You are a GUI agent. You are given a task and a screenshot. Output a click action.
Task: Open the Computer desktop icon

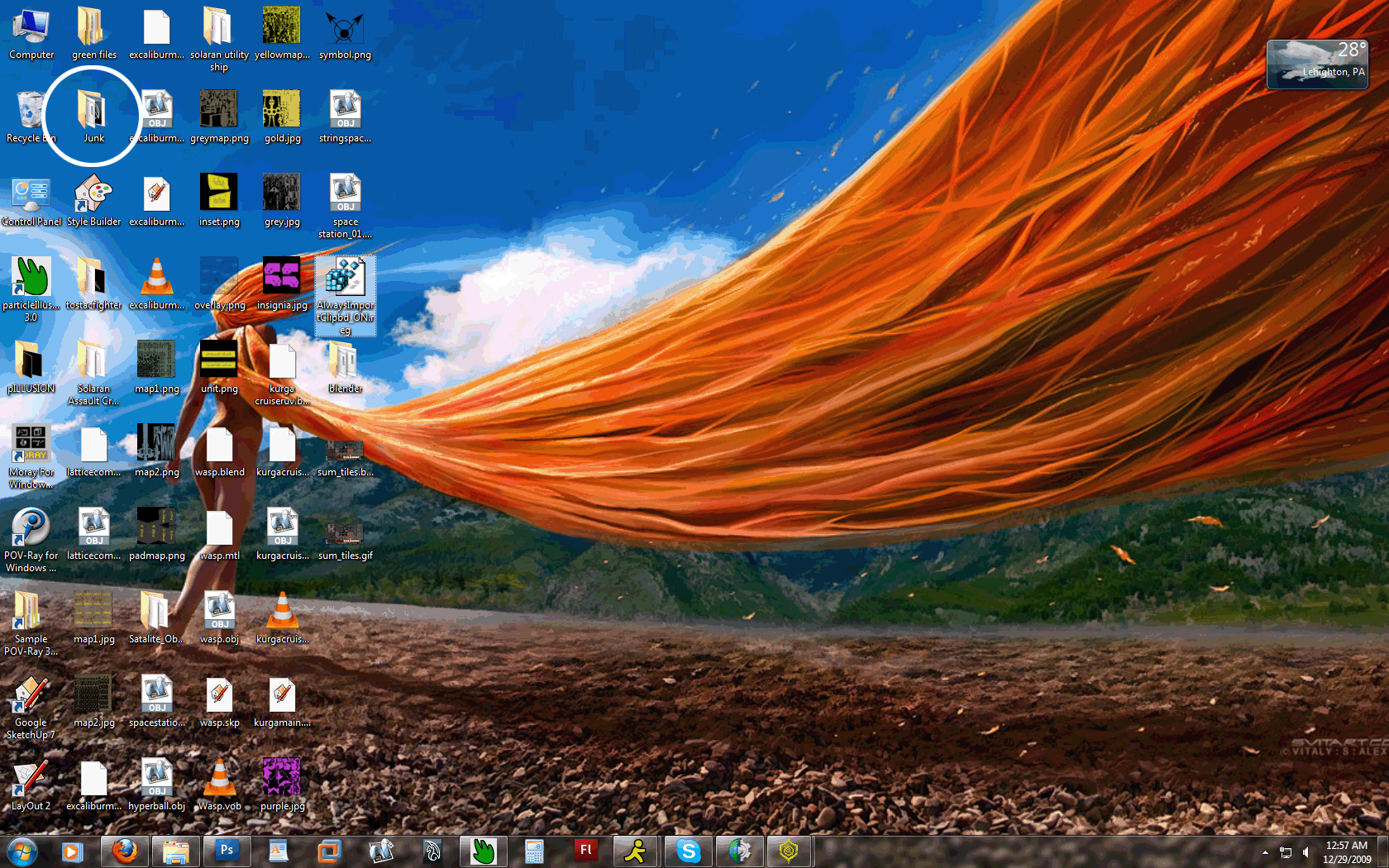[x=31, y=34]
